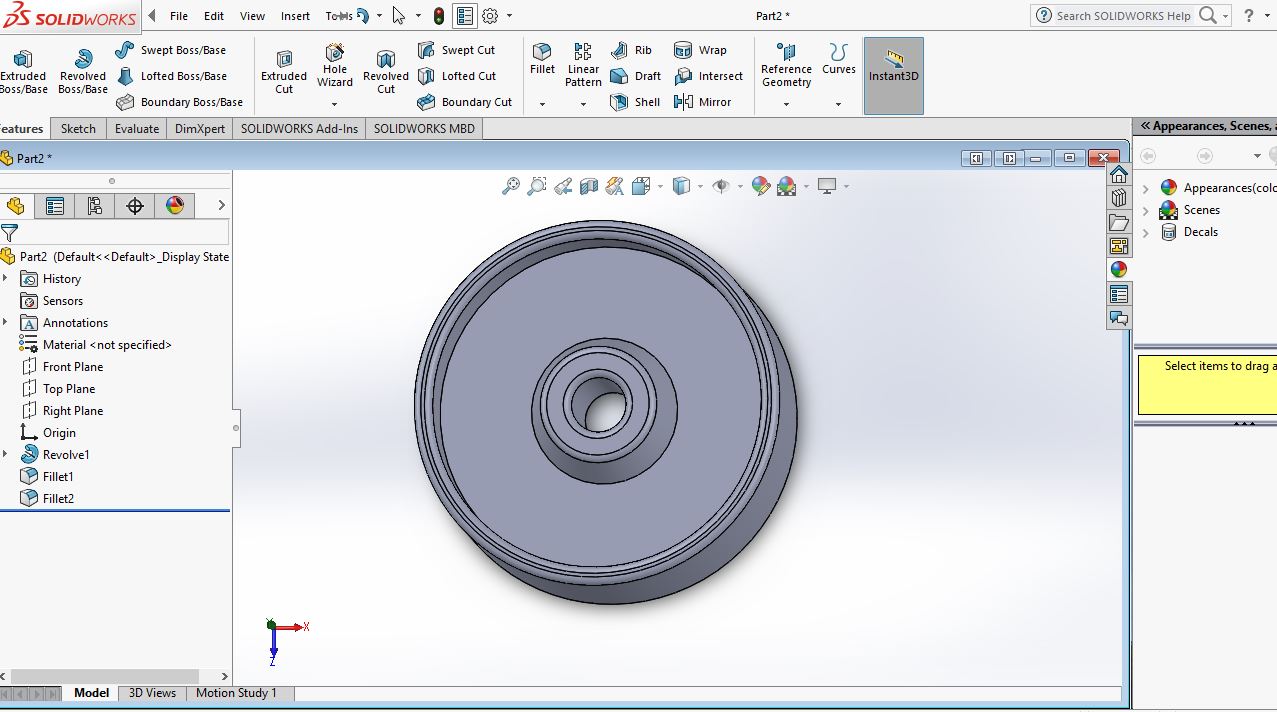Screen dimensions: 1277x712
Task: Start a Revolved Boss/Base feature
Action: [x=83, y=70]
